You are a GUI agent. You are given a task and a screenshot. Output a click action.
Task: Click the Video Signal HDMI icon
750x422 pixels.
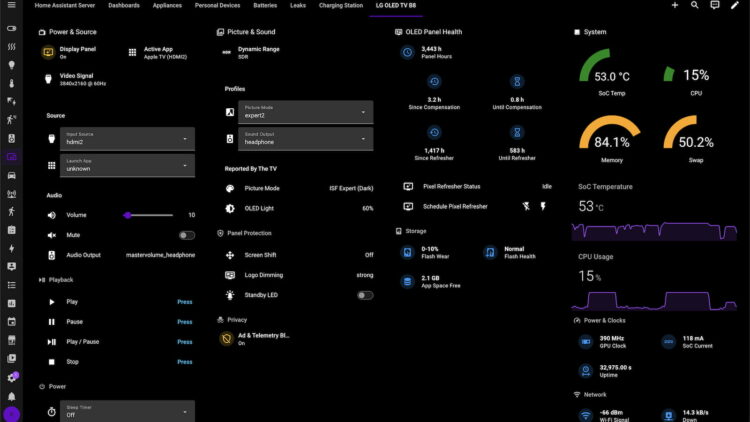(x=48, y=79)
